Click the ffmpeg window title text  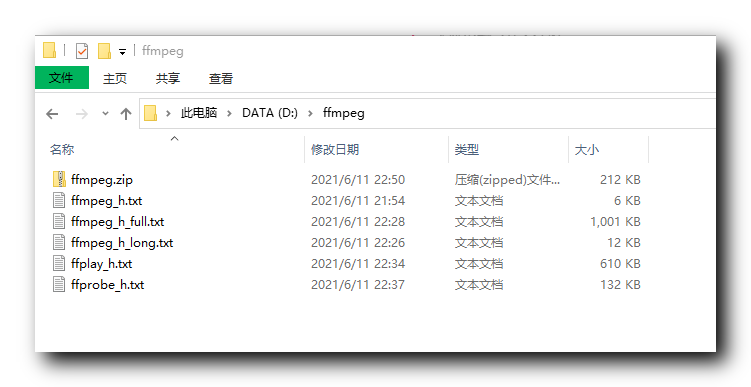163,51
